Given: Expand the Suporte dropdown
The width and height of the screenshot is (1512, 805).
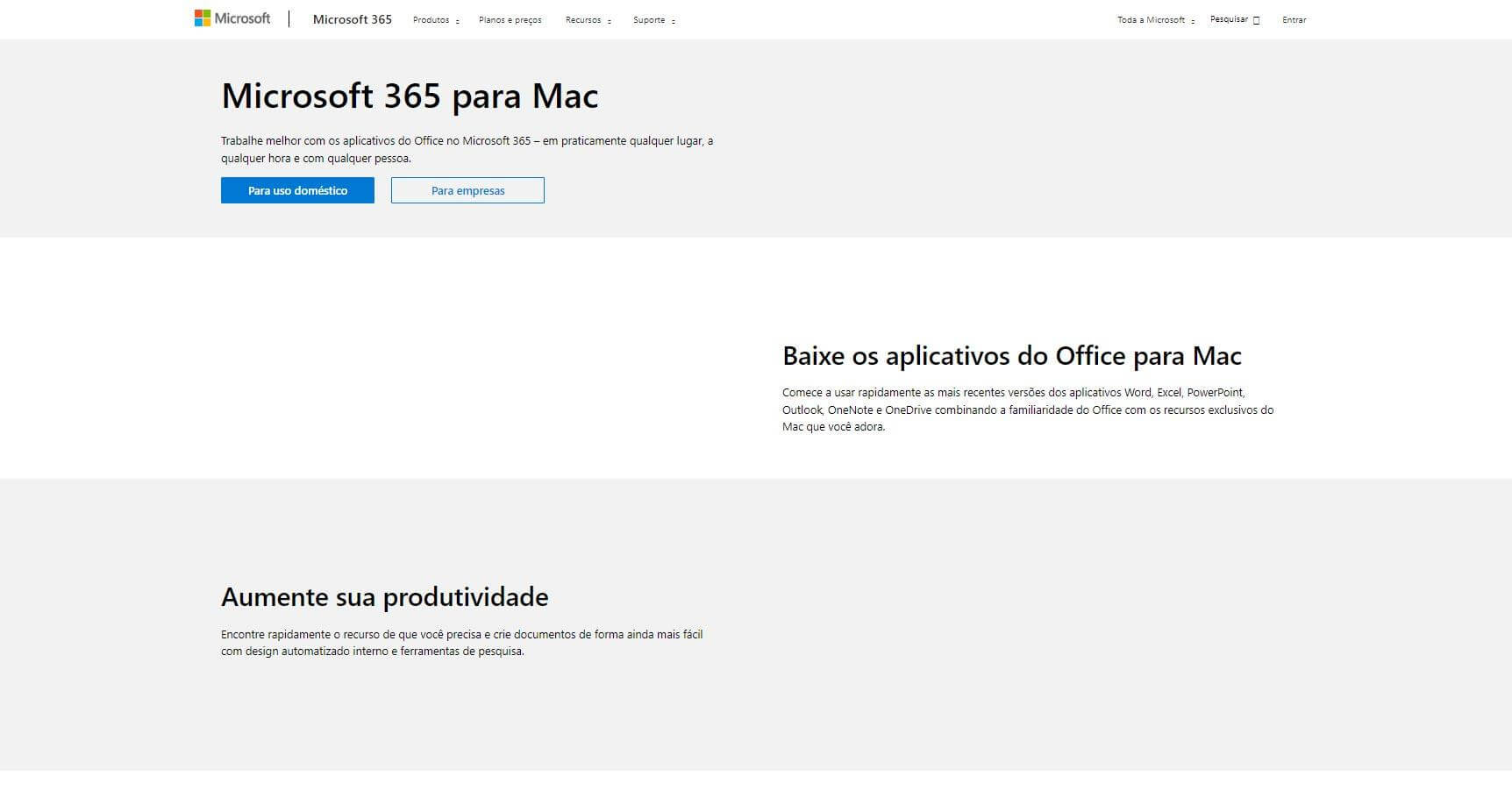Looking at the screenshot, I should [654, 20].
